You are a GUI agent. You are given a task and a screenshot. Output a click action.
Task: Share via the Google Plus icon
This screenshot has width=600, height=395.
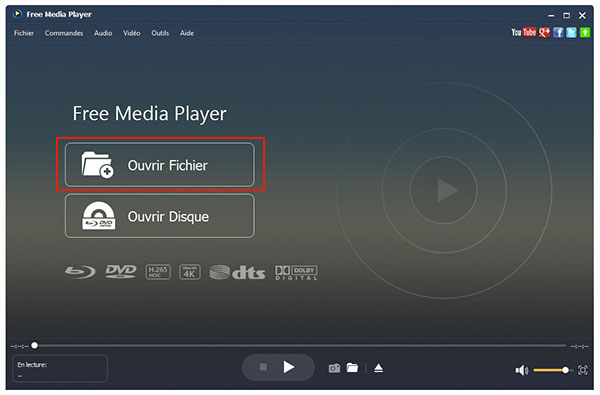click(x=545, y=33)
